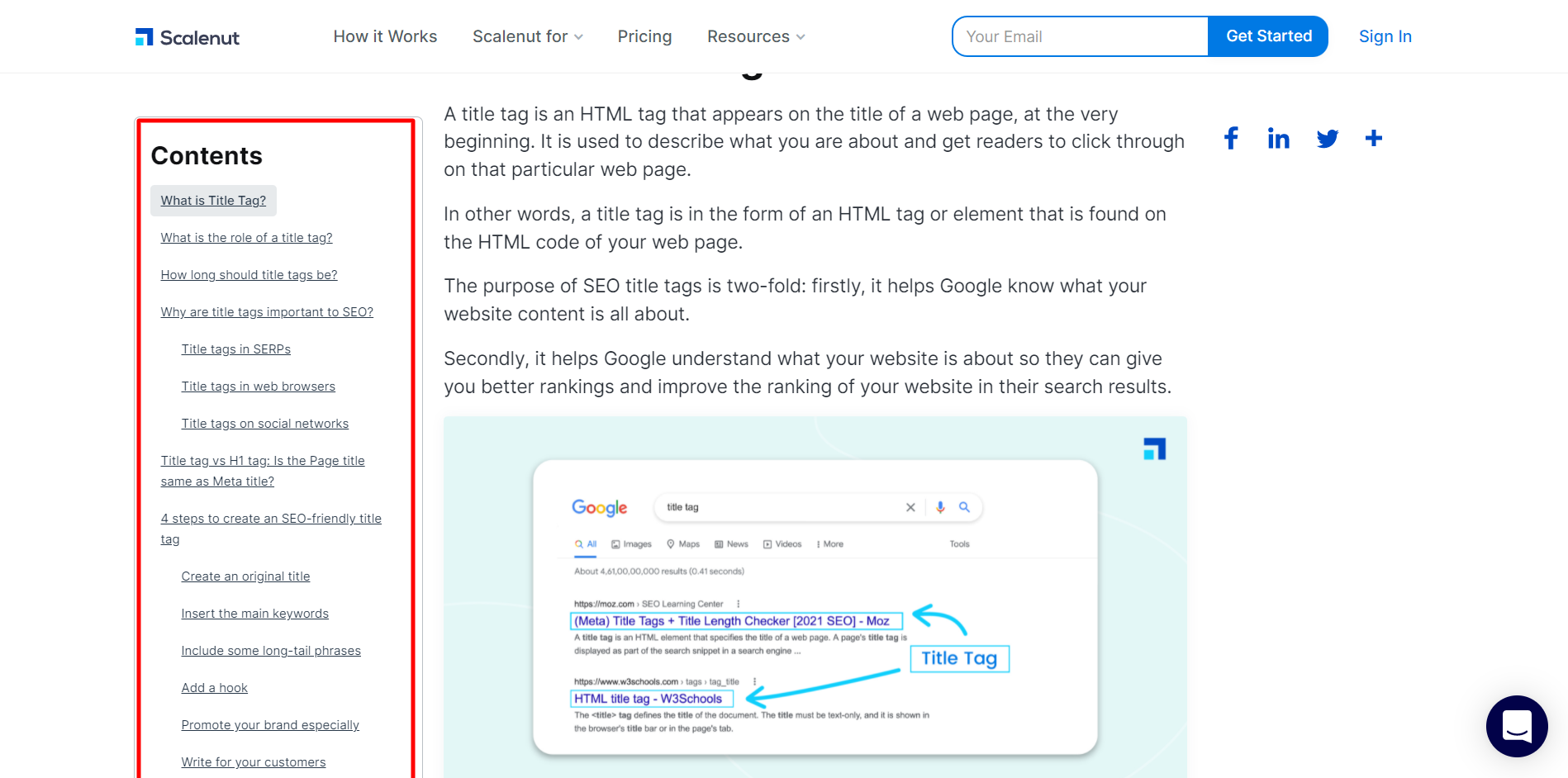Click the Get Started button
1568x778 pixels.
pos(1268,36)
